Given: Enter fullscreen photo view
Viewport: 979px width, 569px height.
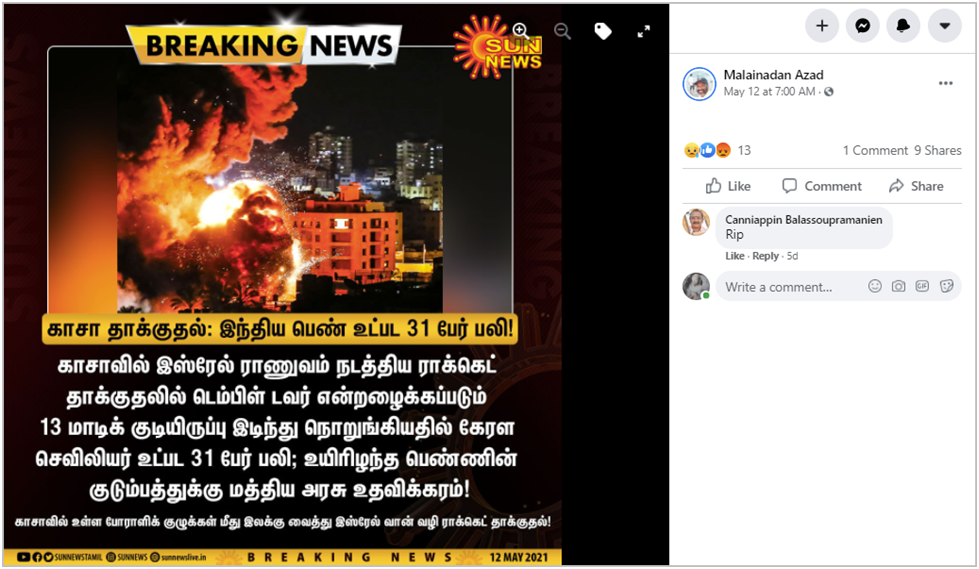Looking at the screenshot, I should pyautogui.click(x=644, y=31).
